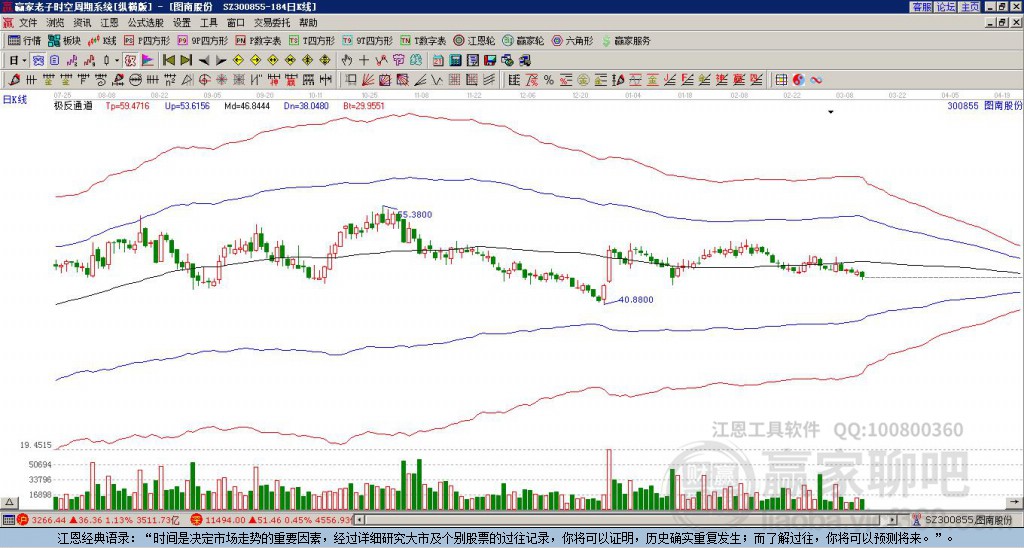
Task: Open the T四方形 tool
Action: (x=312, y=40)
